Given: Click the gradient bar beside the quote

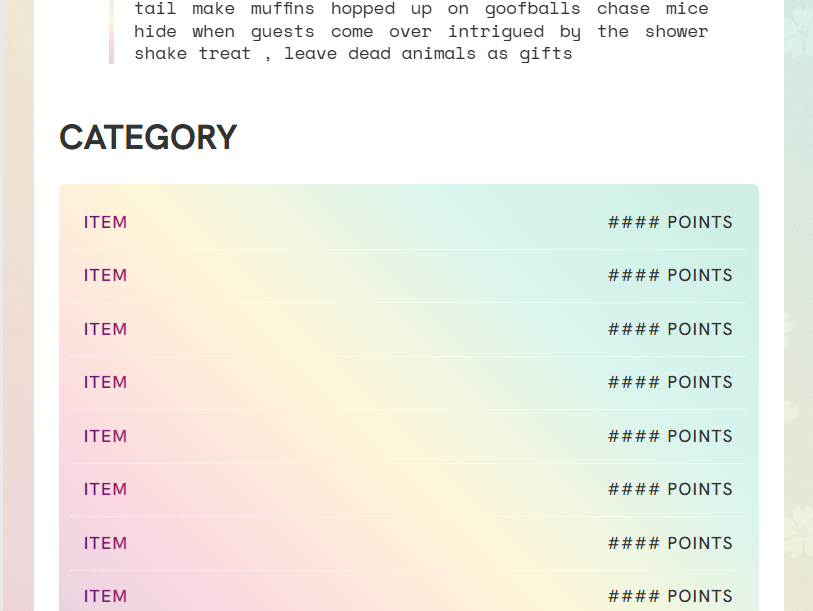Looking at the screenshot, I should [x=111, y=31].
